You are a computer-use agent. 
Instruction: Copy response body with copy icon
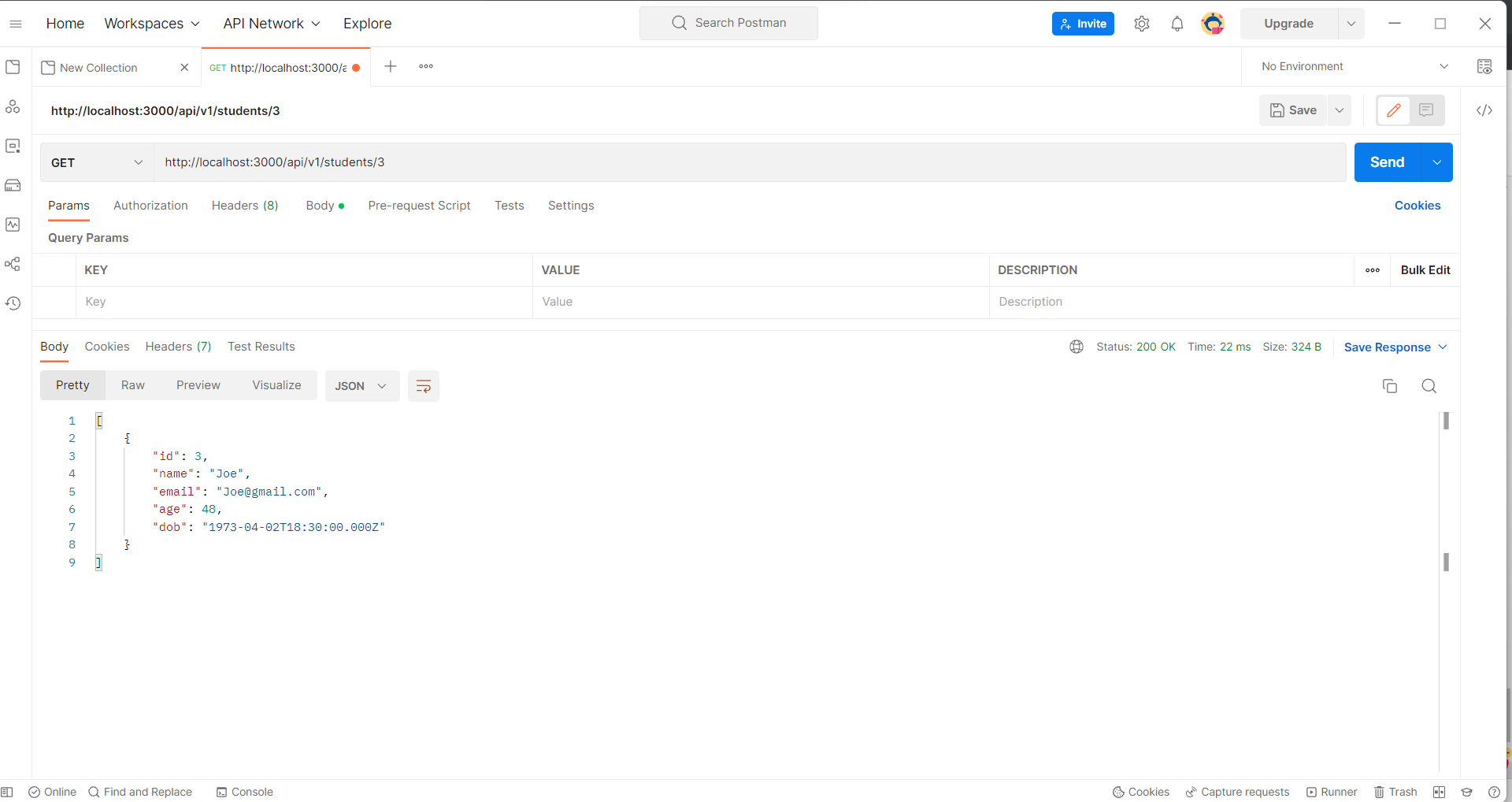point(1389,386)
